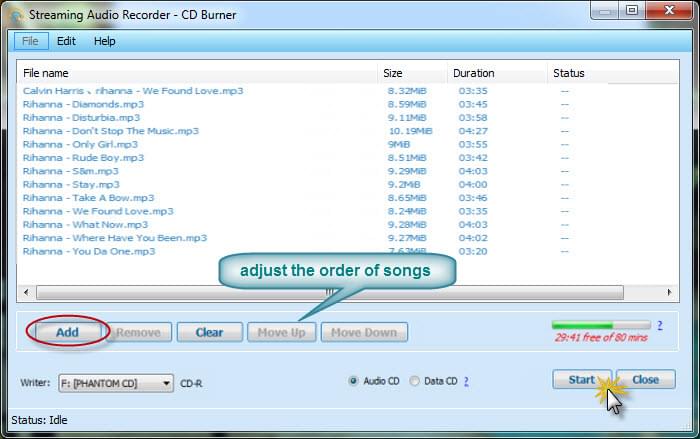Move the selected song up
Image resolution: width=700 pixels, height=439 pixels.
tap(282, 332)
